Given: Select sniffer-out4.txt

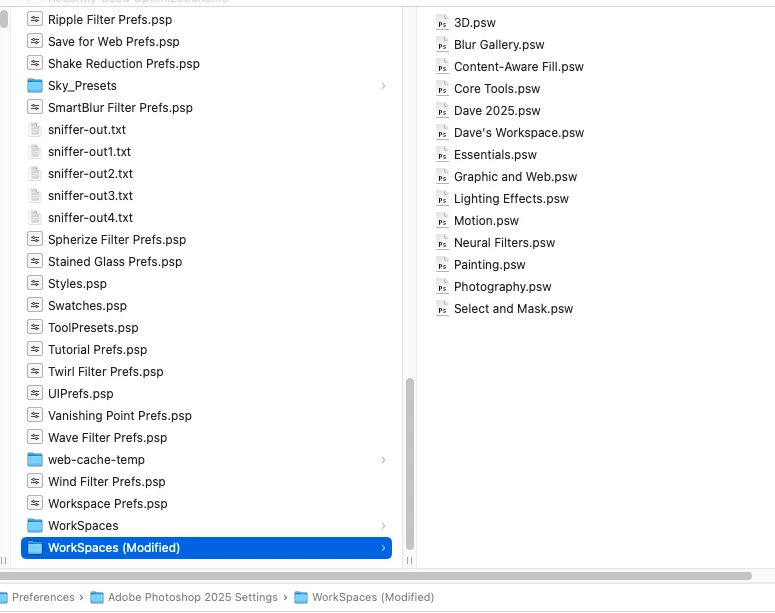Looking at the screenshot, I should pos(90,218).
